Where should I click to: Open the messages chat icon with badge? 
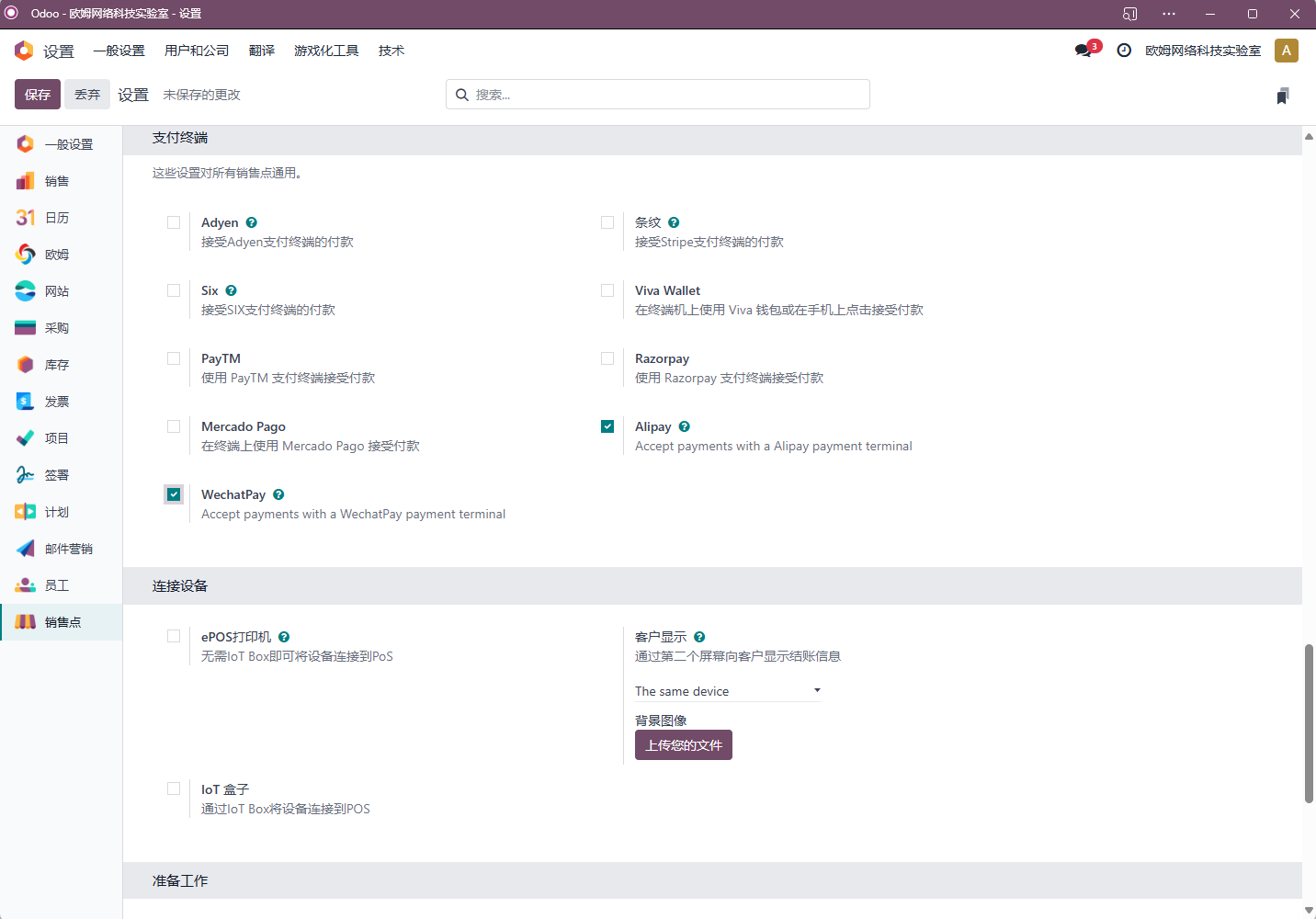tap(1085, 50)
